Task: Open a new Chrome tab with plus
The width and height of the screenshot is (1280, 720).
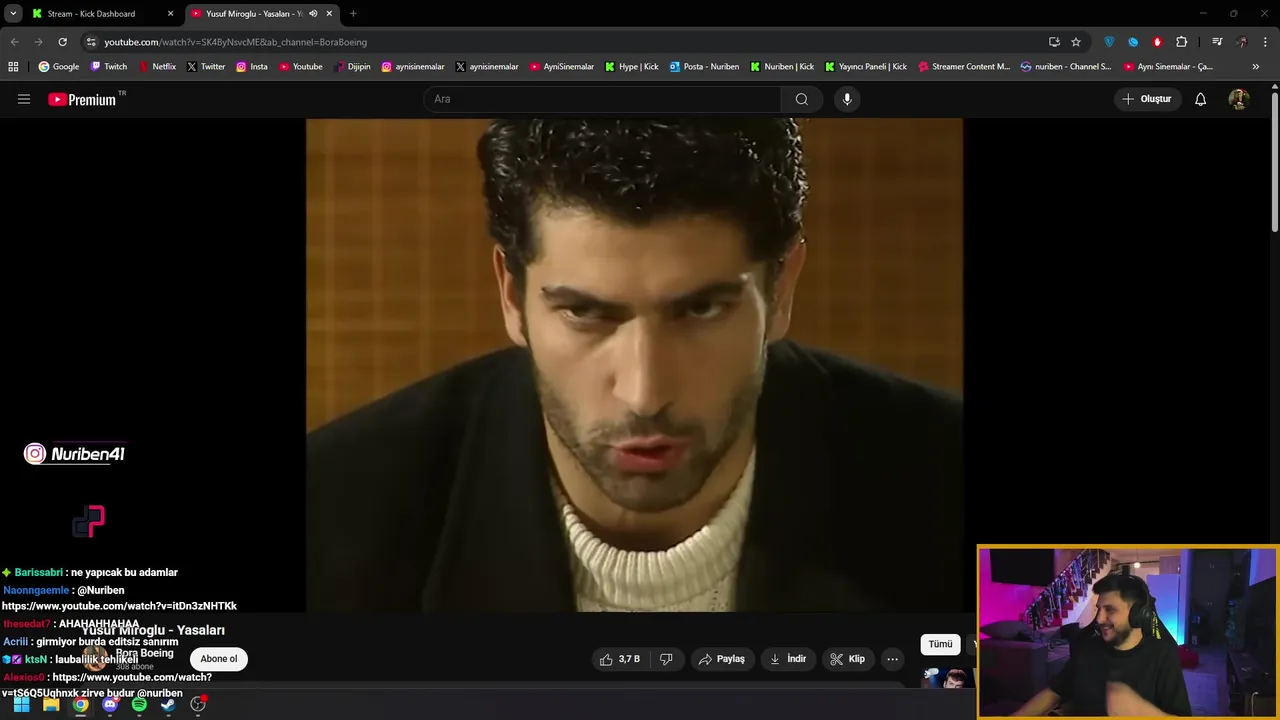Action: [353, 14]
